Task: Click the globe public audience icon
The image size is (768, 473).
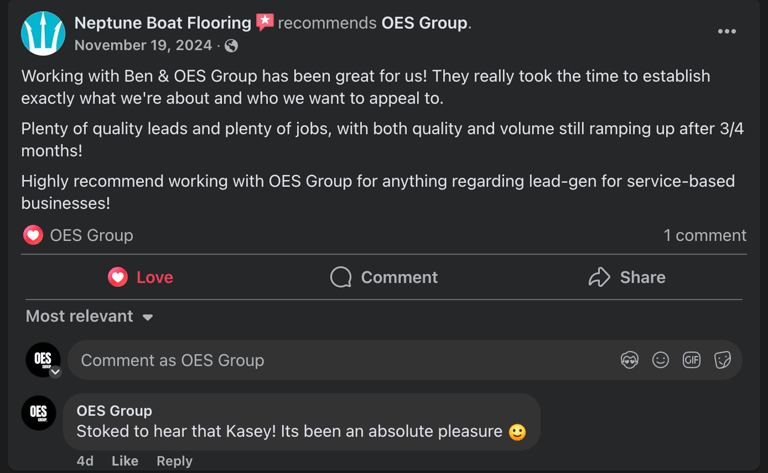Action: tap(231, 46)
